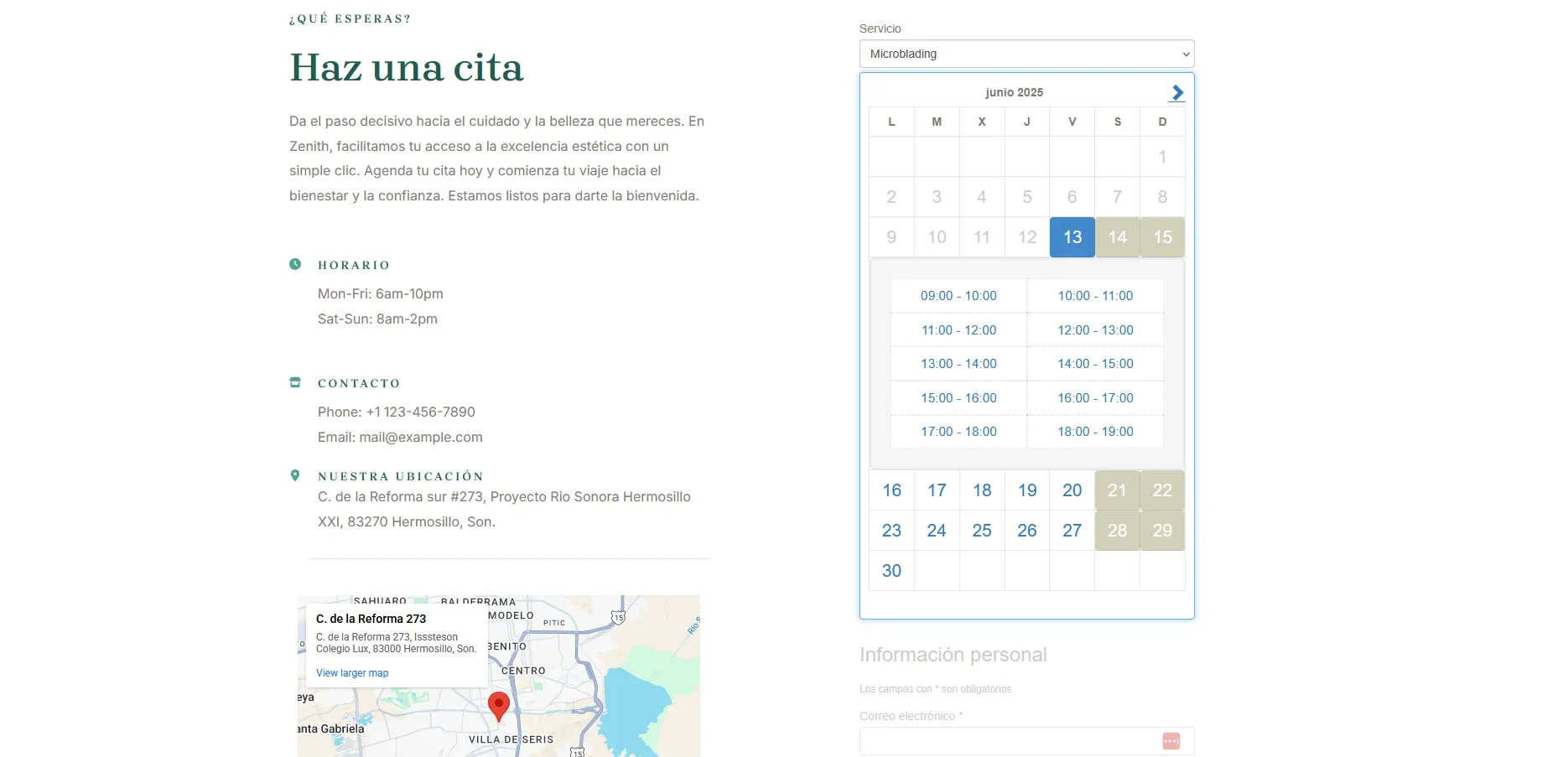Pick June 20 on the calendar
Image resolution: width=1568 pixels, height=757 pixels.
1072,490
